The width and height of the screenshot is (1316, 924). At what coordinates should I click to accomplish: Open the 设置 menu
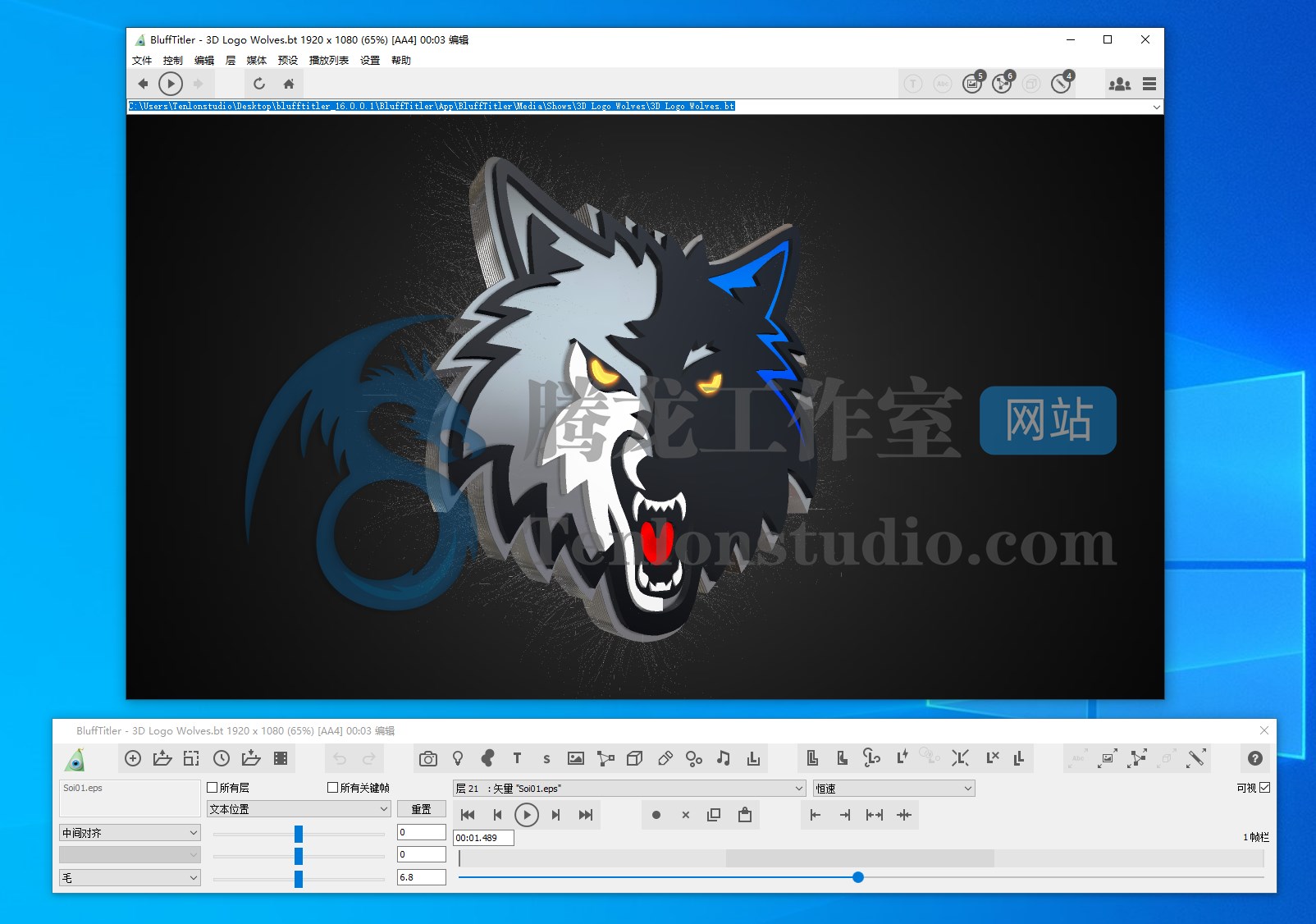[370, 61]
